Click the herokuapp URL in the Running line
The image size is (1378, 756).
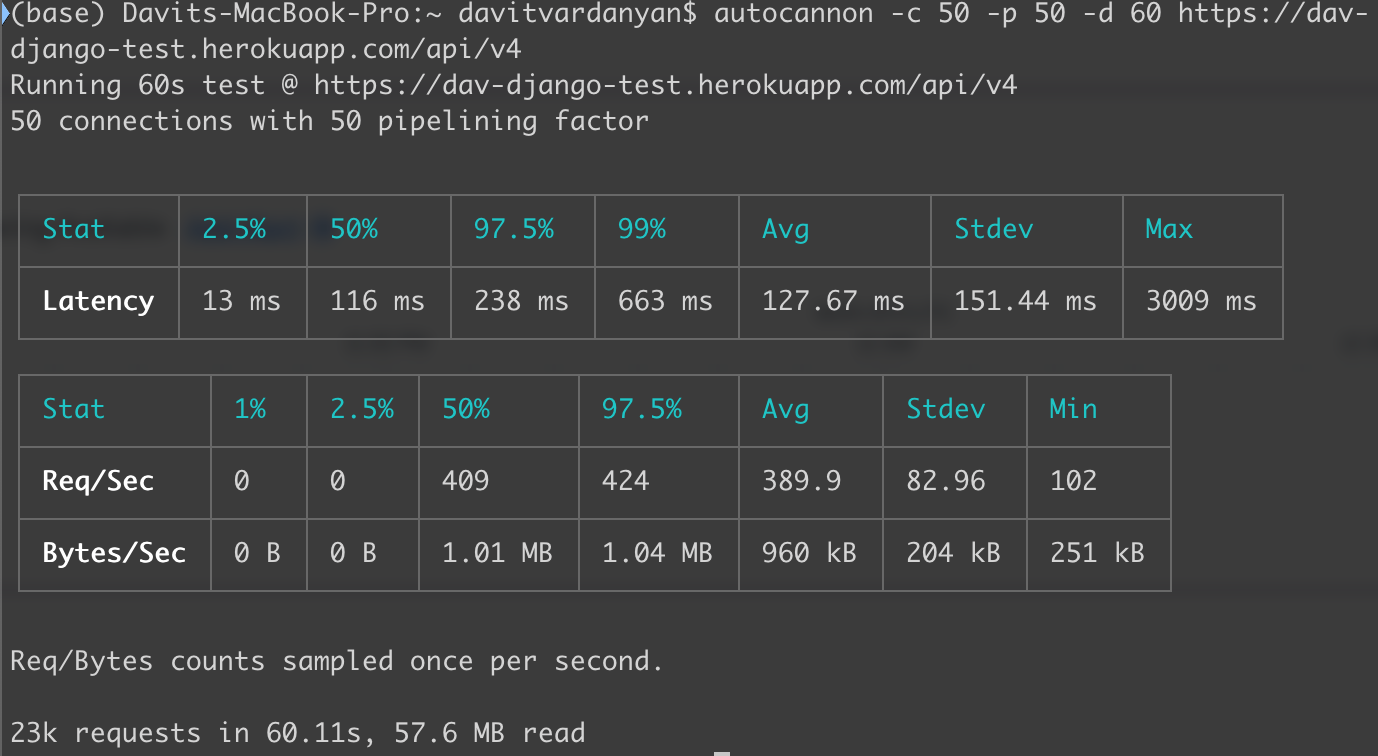(x=665, y=85)
